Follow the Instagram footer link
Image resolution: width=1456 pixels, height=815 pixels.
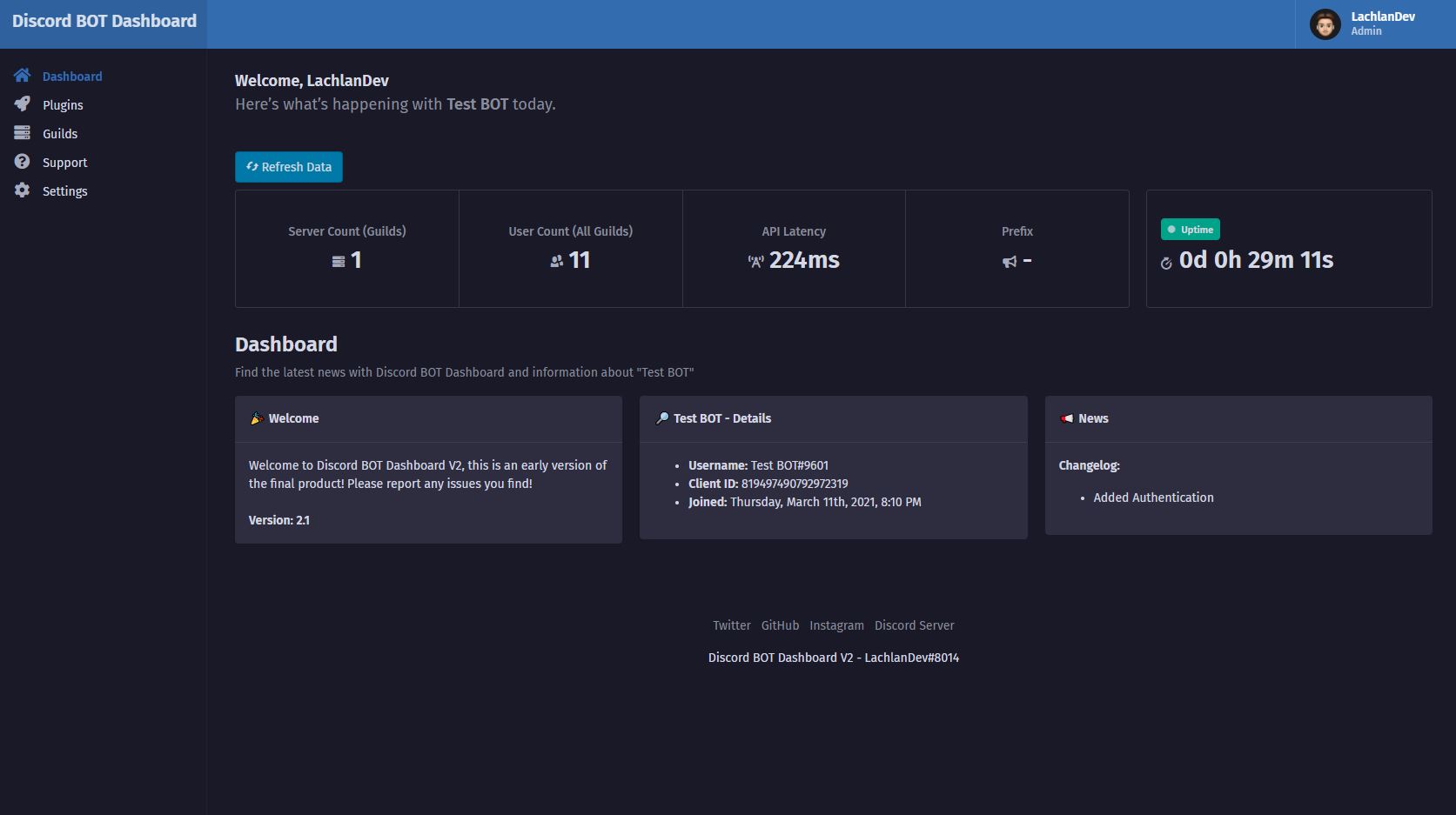point(836,625)
